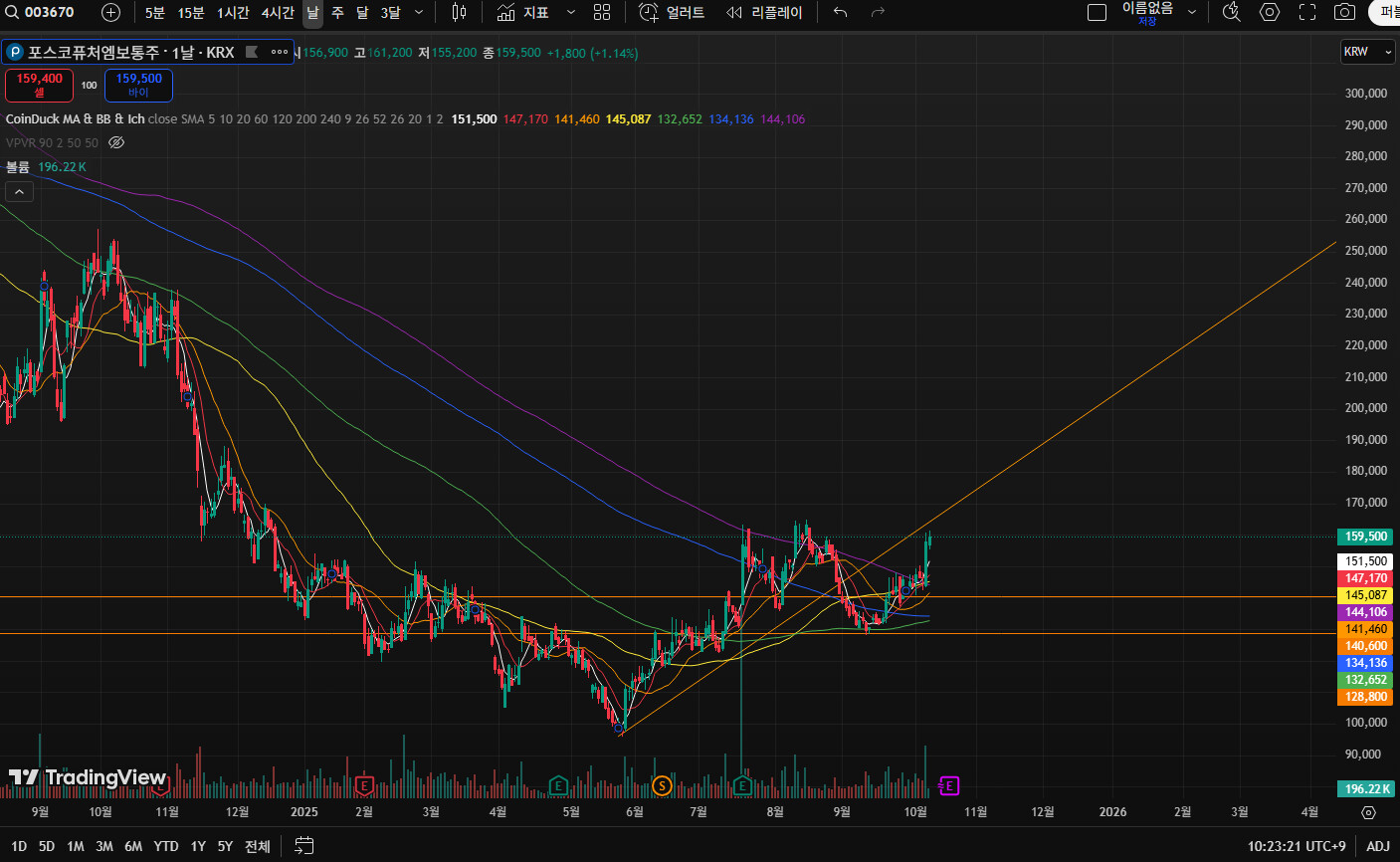Image resolution: width=1400 pixels, height=862 pixels.
Task: Show the hidden VPVR indicator
Action: pos(116,143)
